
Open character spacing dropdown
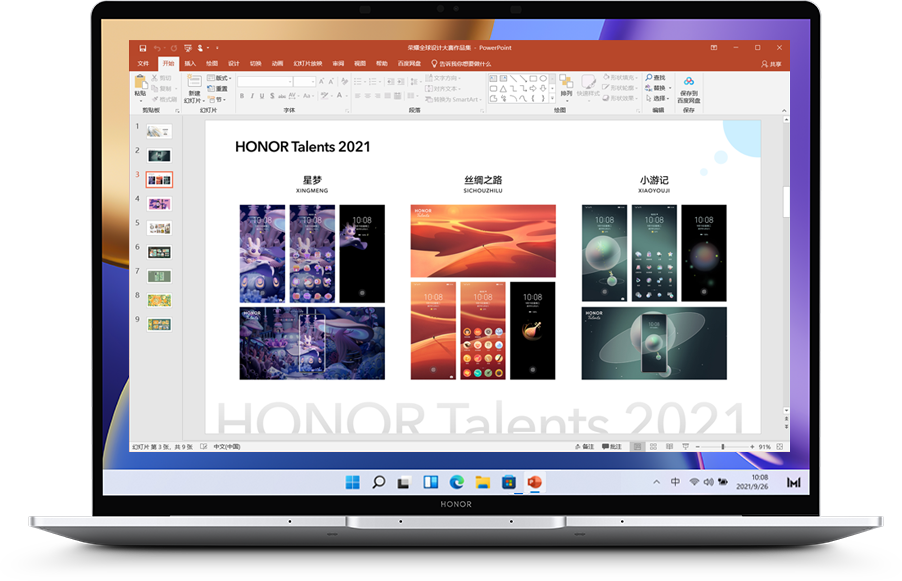tap(293, 95)
